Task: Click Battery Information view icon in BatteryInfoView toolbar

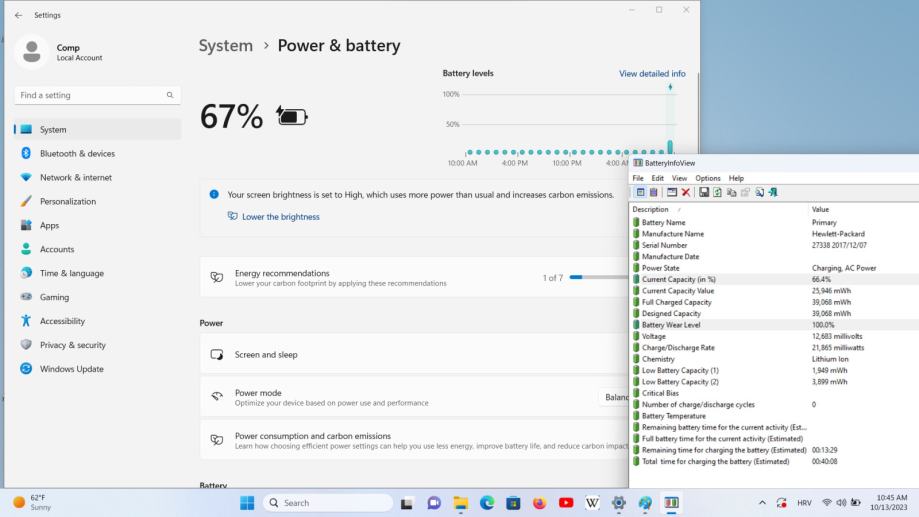Action: (640, 192)
